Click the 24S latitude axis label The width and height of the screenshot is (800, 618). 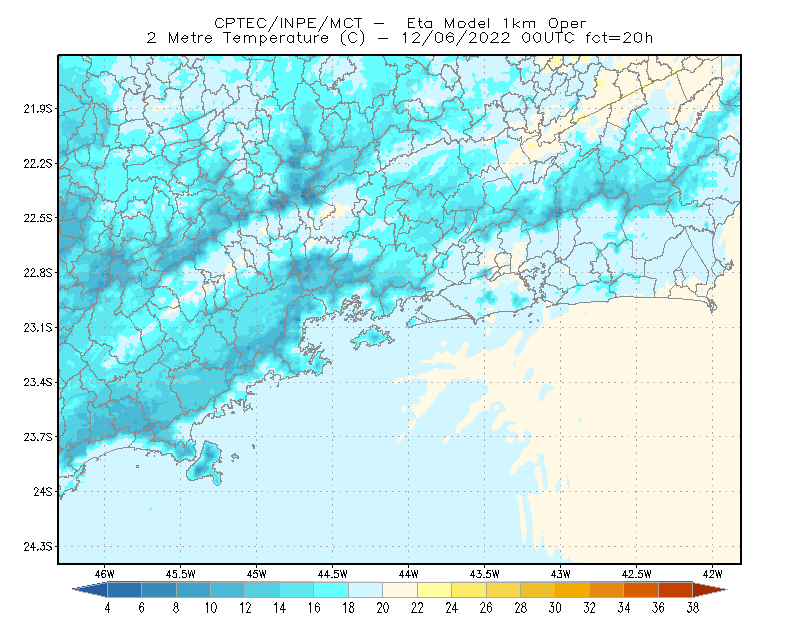tap(43, 492)
